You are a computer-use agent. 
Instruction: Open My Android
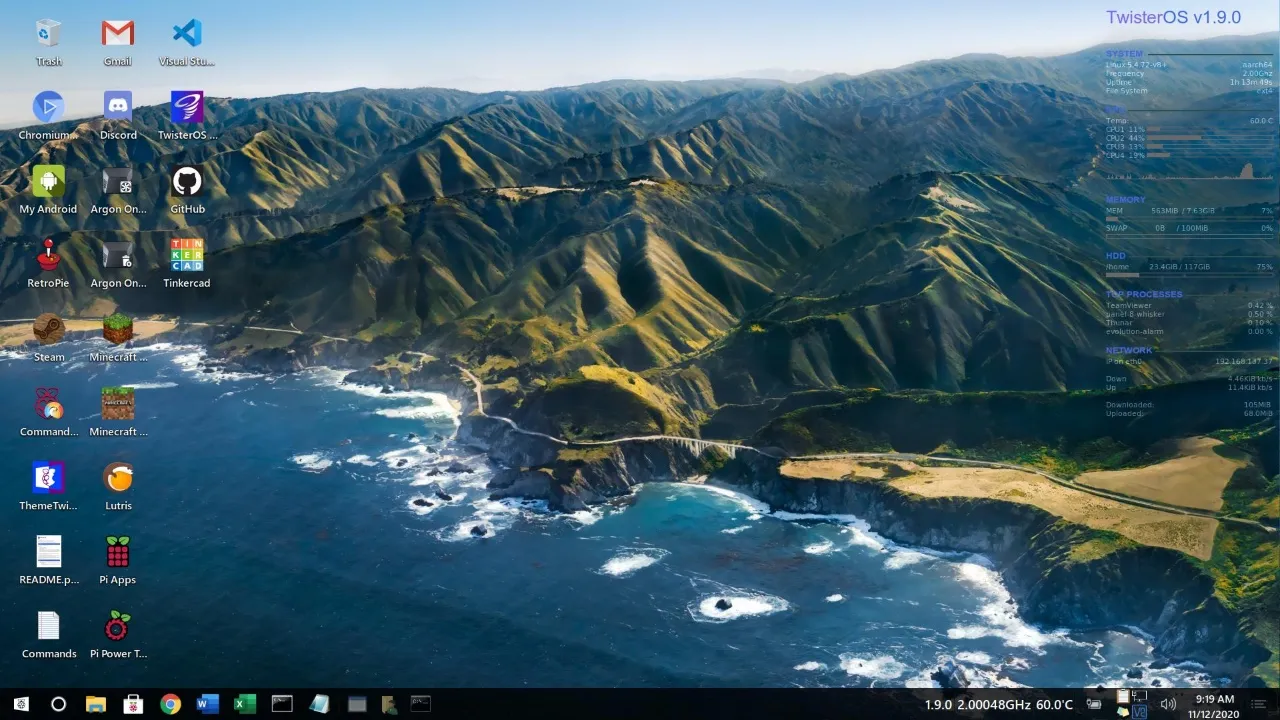click(48, 182)
